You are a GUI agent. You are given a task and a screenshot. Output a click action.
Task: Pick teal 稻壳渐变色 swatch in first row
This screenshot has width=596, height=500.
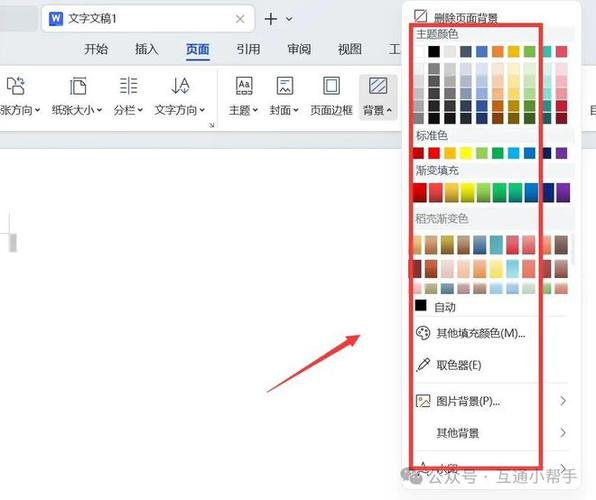click(x=496, y=244)
